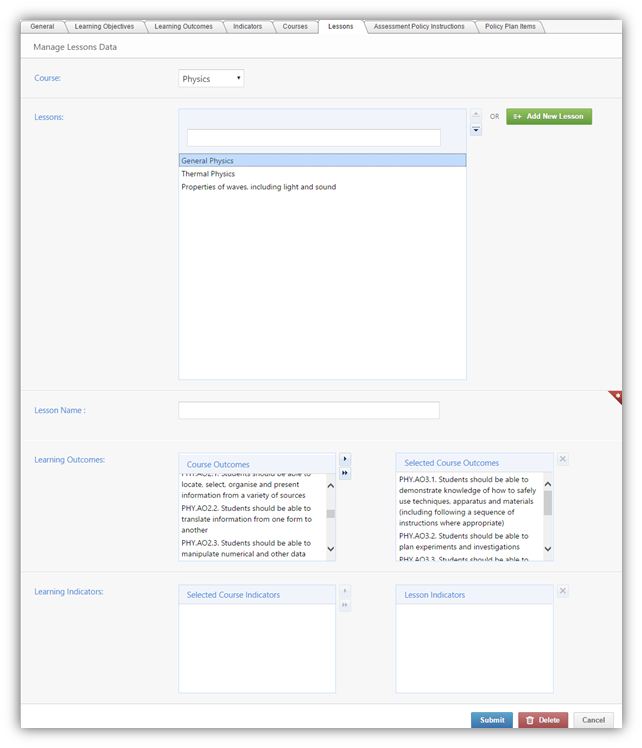The image size is (642, 748).
Task: Click the red corner flag icon
Action: pos(616,397)
